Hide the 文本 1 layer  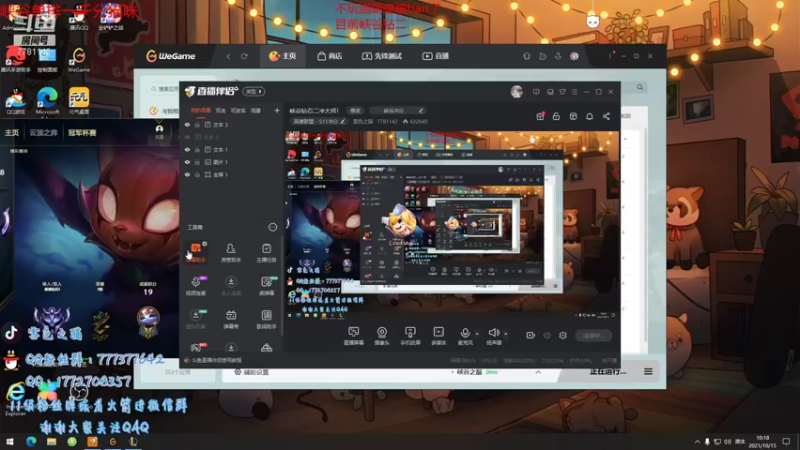[187, 149]
